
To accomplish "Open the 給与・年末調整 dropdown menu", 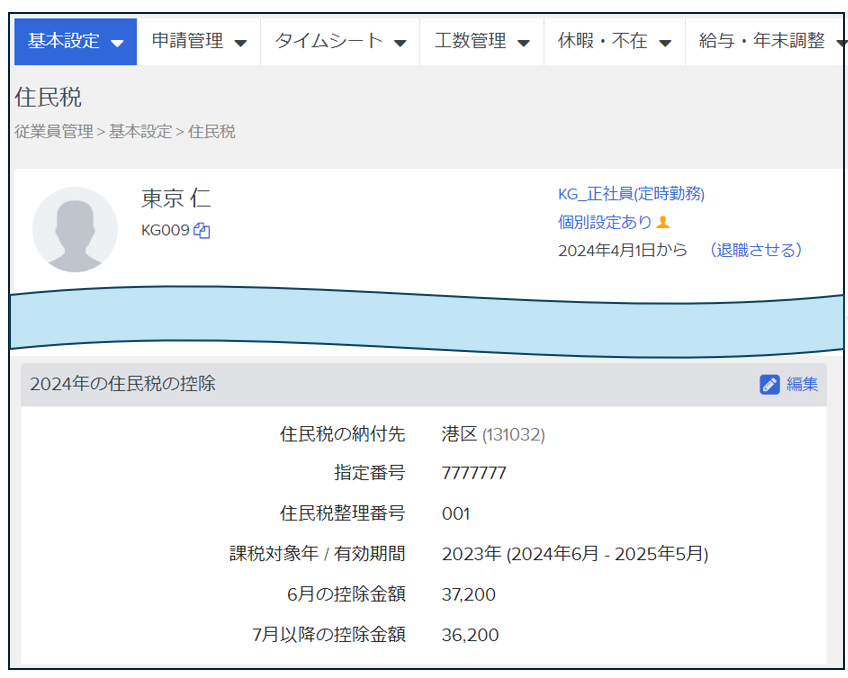I will [766, 42].
